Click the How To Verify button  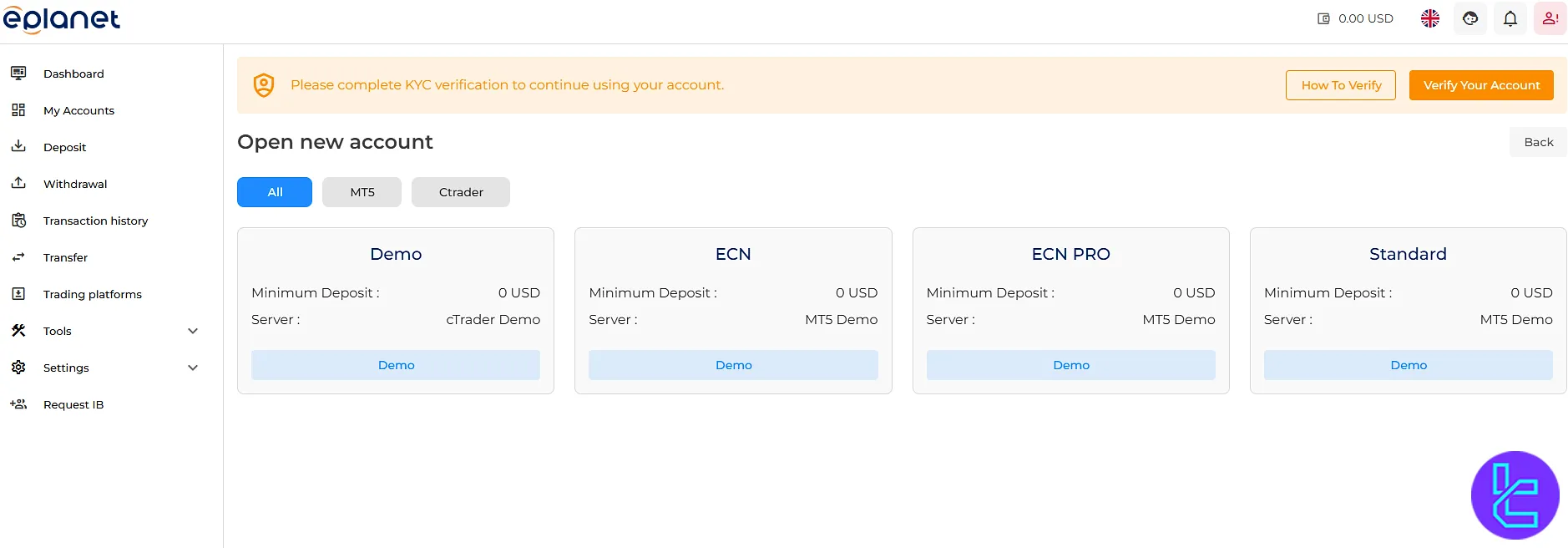[1341, 85]
